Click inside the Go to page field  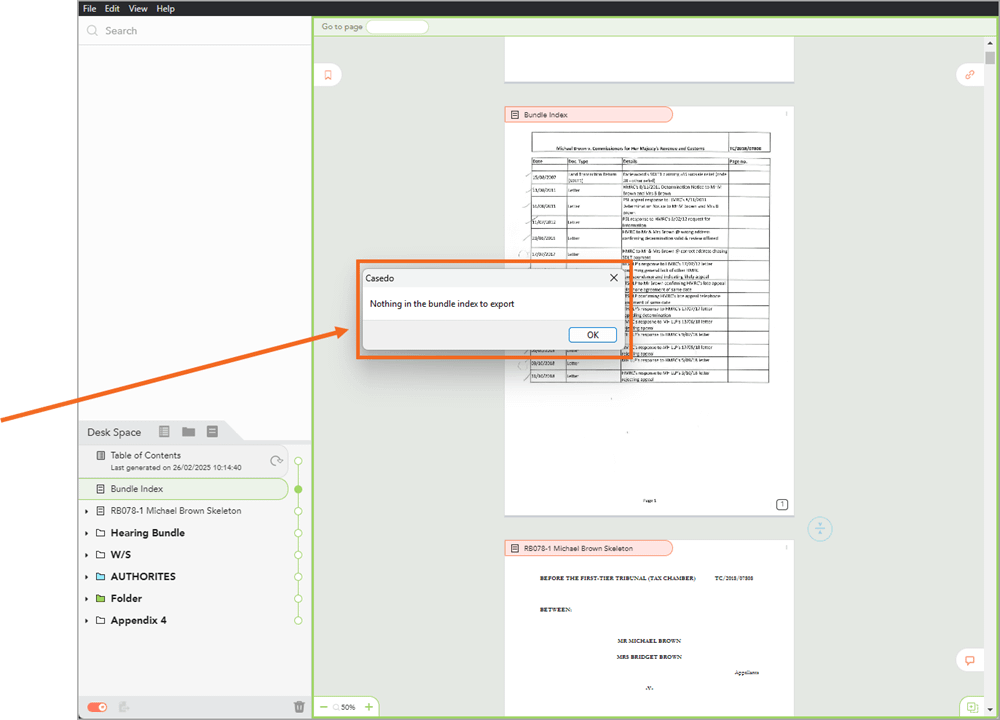pos(396,26)
